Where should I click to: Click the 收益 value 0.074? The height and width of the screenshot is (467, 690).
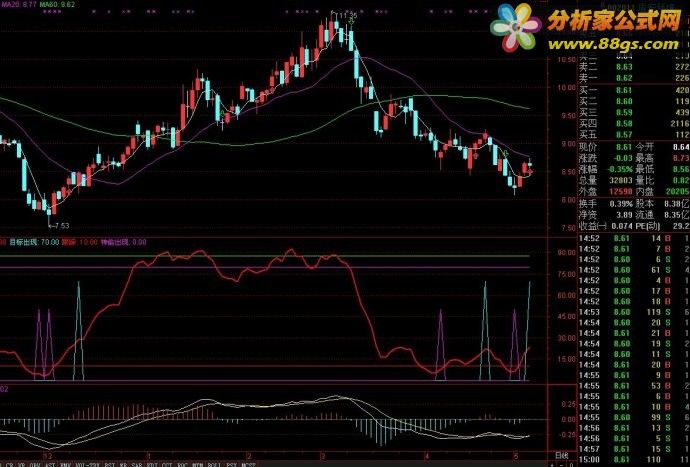click(621, 226)
